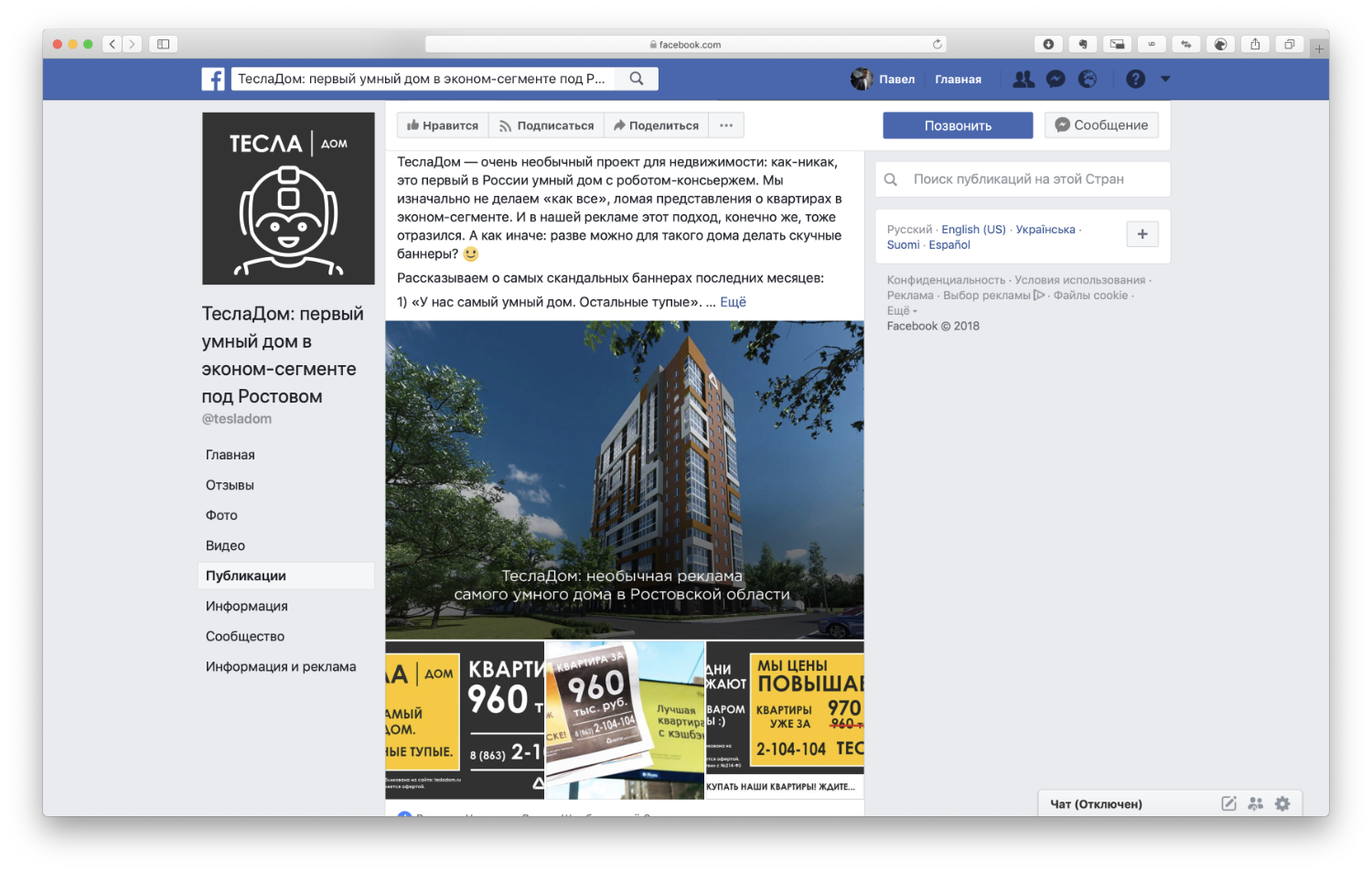The height and width of the screenshot is (873, 1372).
Task: Open the МЫ ЦЕНЫ ПОВЫШАЕМ banner thumbnail
Action: coord(785,719)
